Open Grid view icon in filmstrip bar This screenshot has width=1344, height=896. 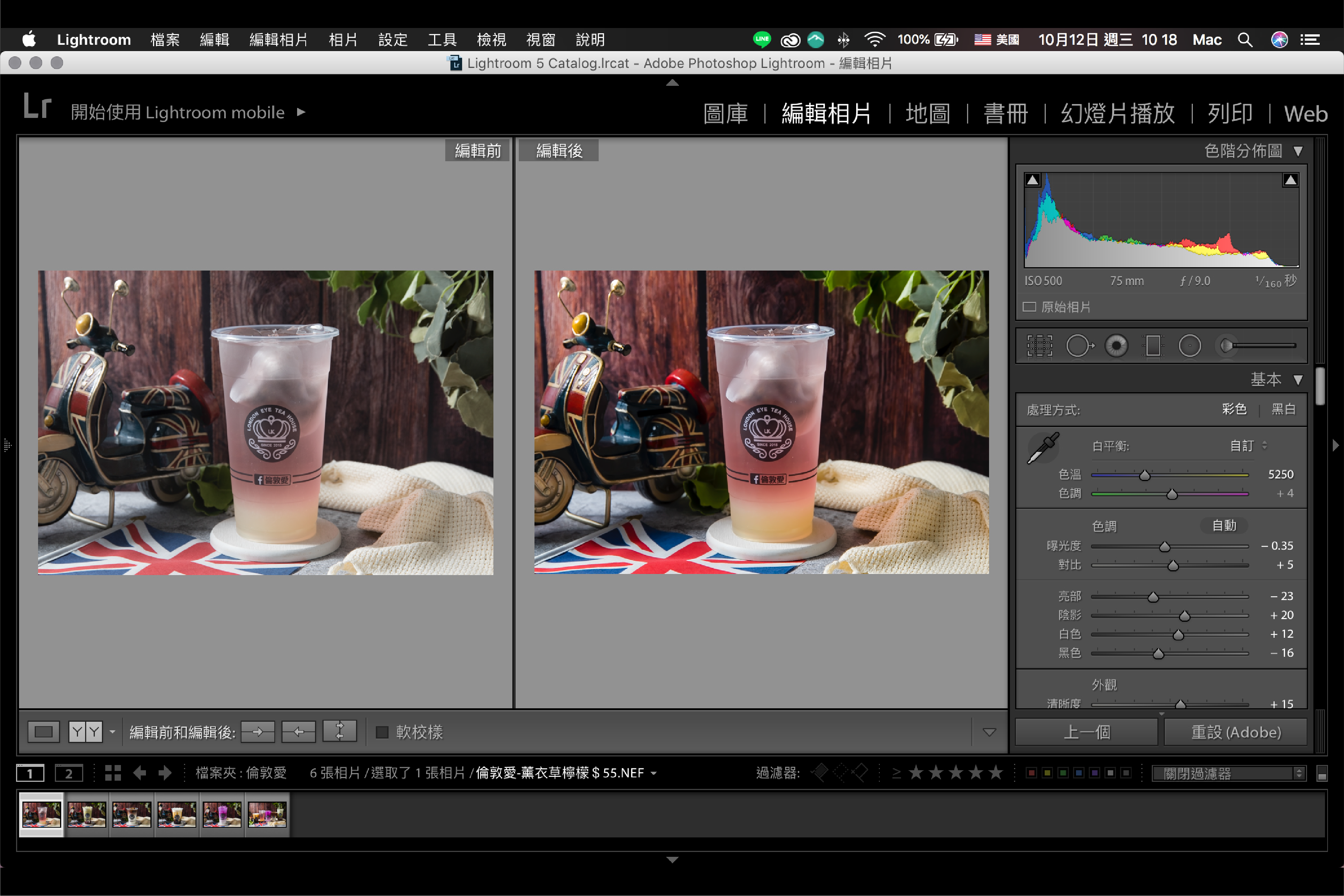pos(113,773)
